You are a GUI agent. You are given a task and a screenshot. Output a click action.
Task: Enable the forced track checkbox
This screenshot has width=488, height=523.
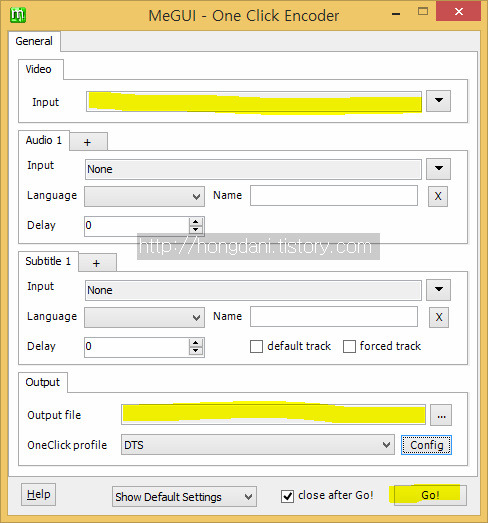(349, 347)
